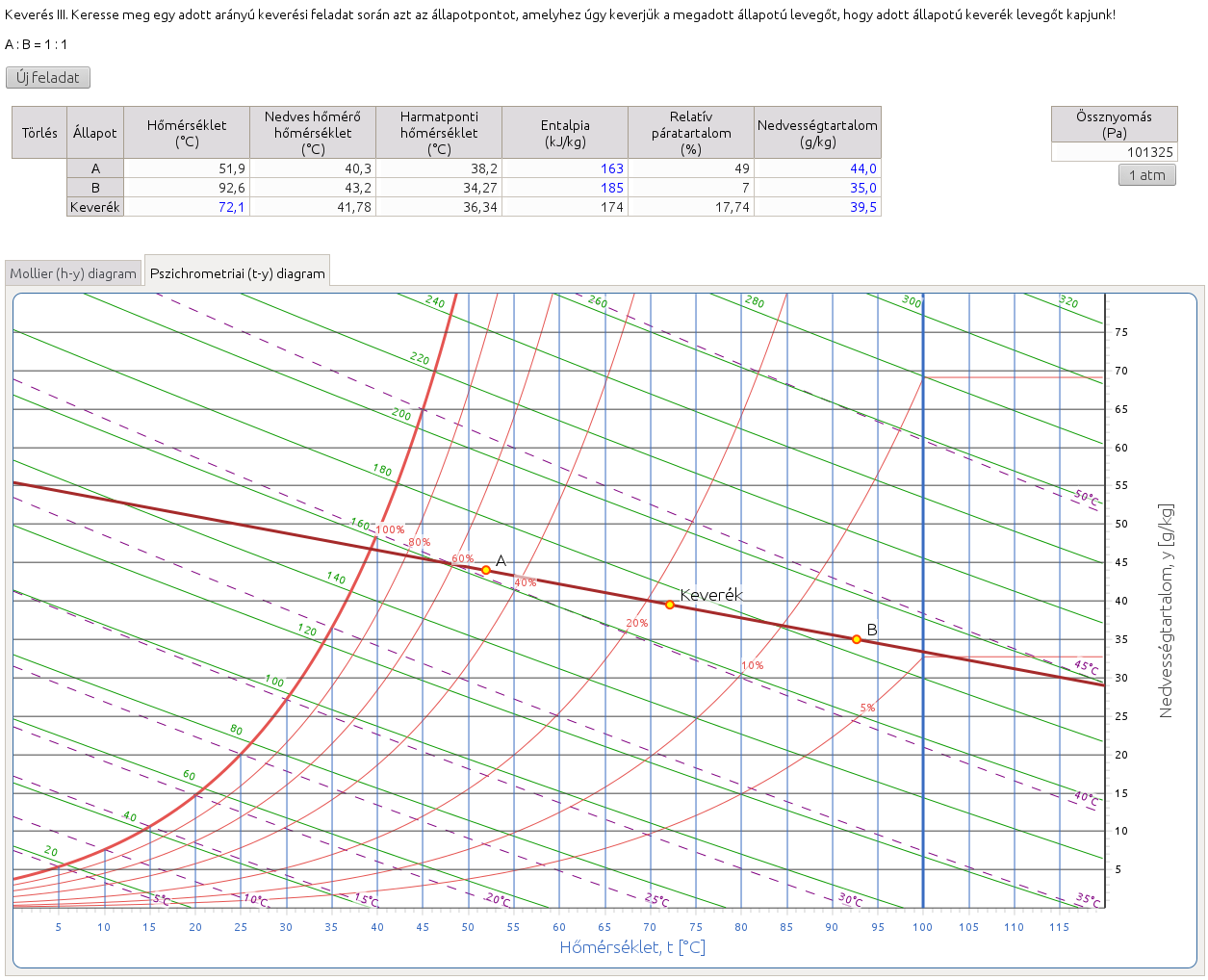Image resolution: width=1208 pixels, height=980 pixels.
Task: Click mixture dew point value 36,34
Action: coord(439,207)
